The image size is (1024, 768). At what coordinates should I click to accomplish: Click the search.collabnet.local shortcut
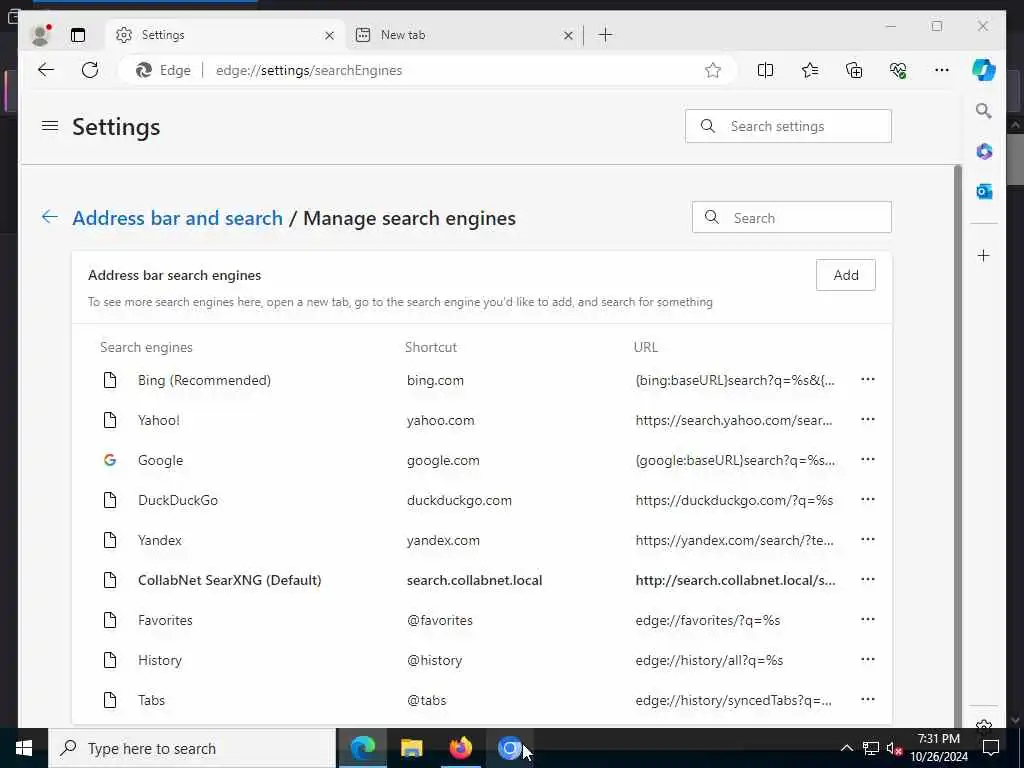click(x=474, y=580)
